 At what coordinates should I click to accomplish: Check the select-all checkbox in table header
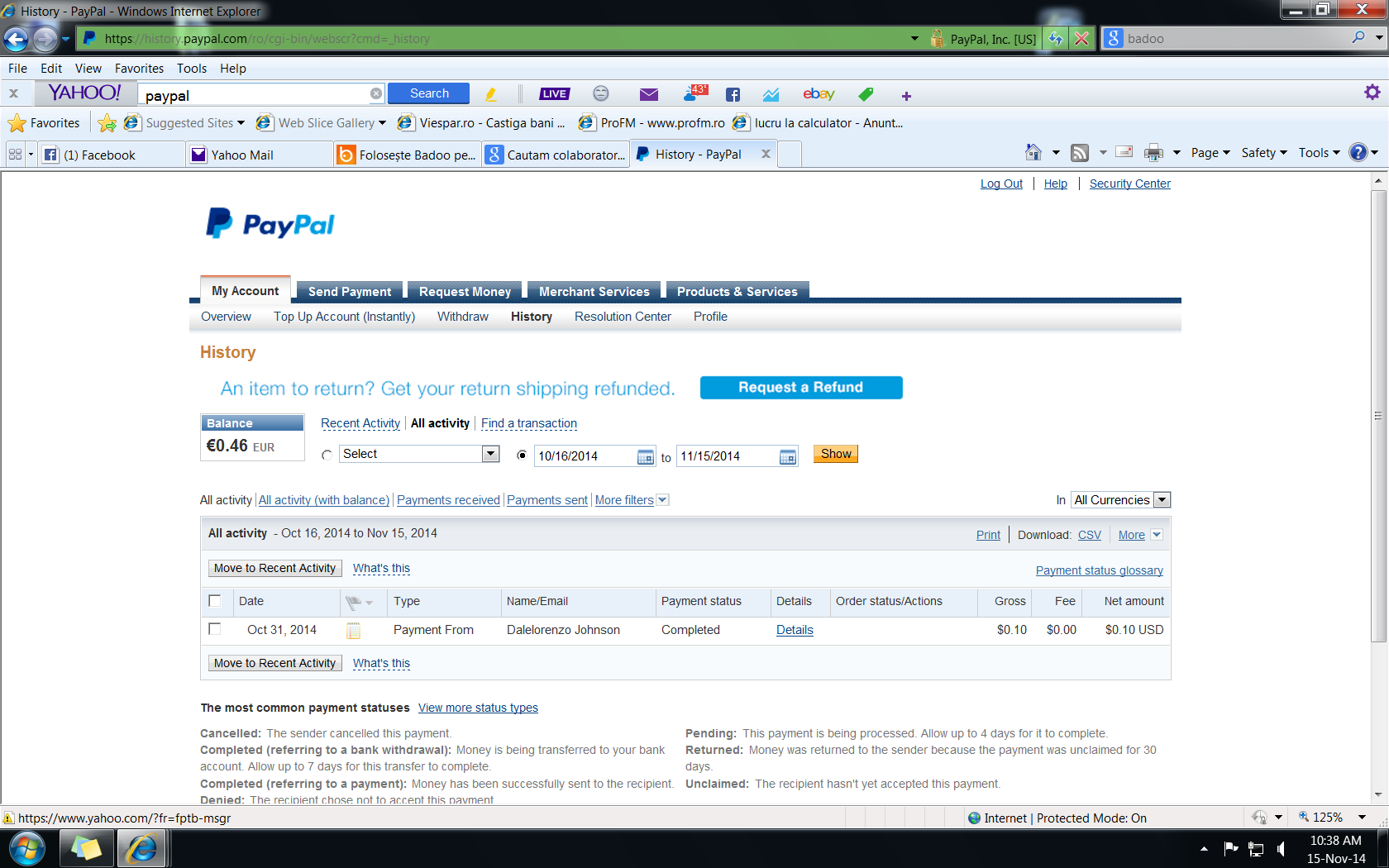coord(215,601)
